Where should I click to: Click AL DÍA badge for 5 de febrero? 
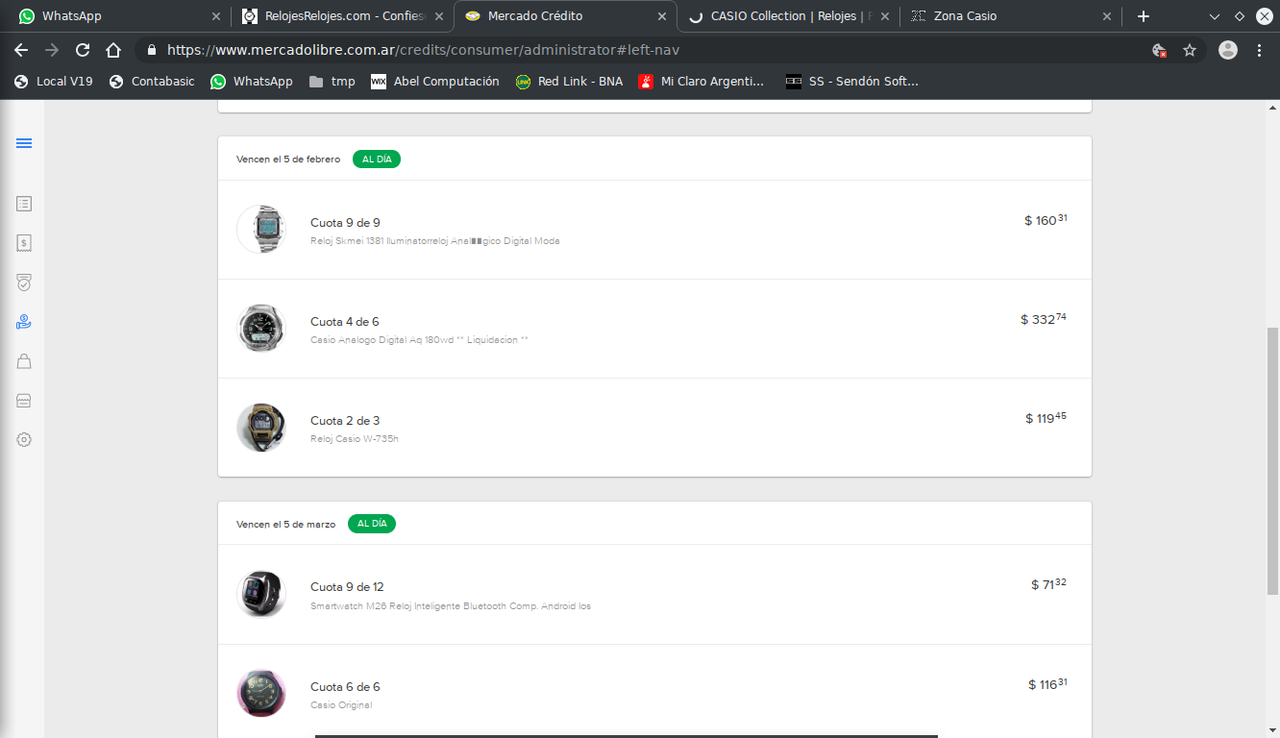[x=377, y=159]
